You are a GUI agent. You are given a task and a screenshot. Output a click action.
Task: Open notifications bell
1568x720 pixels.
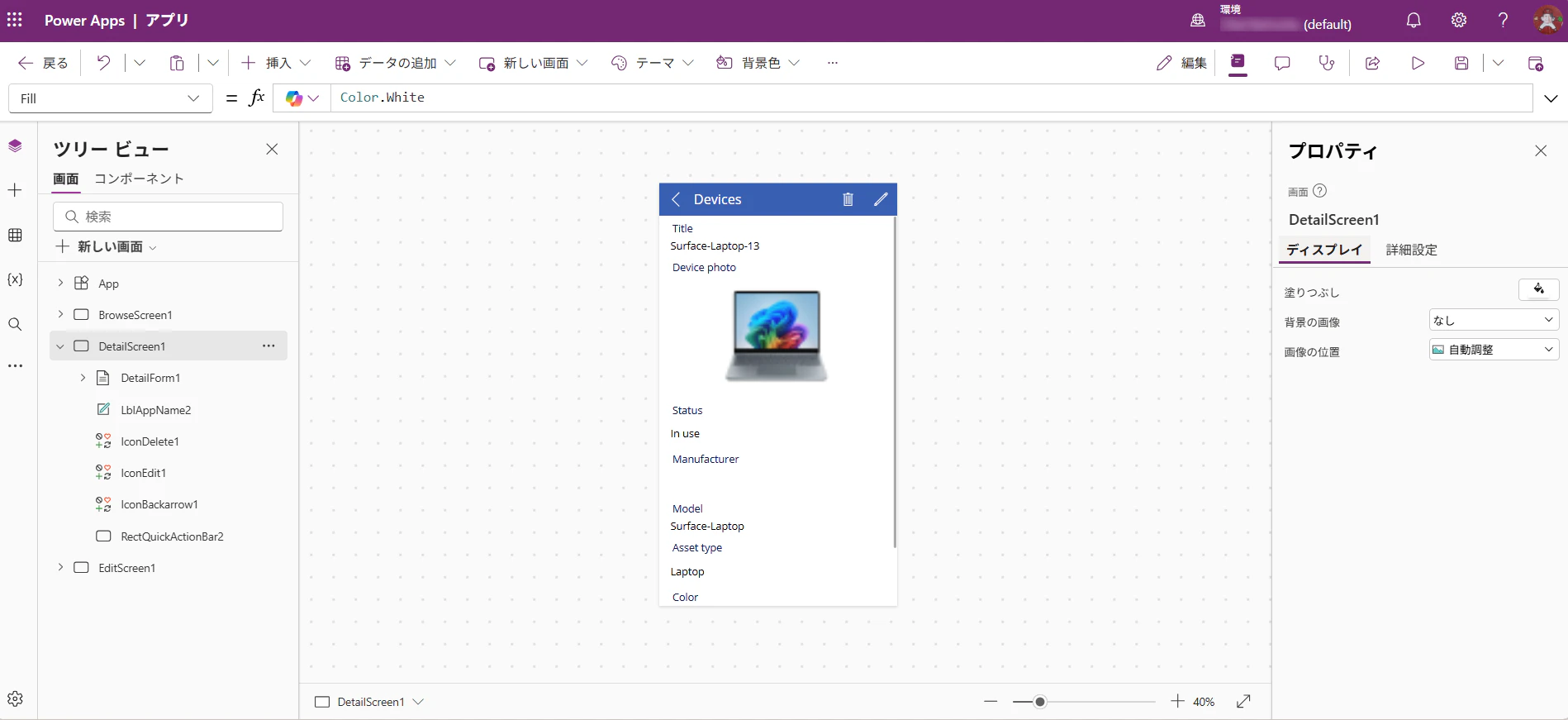[1414, 21]
